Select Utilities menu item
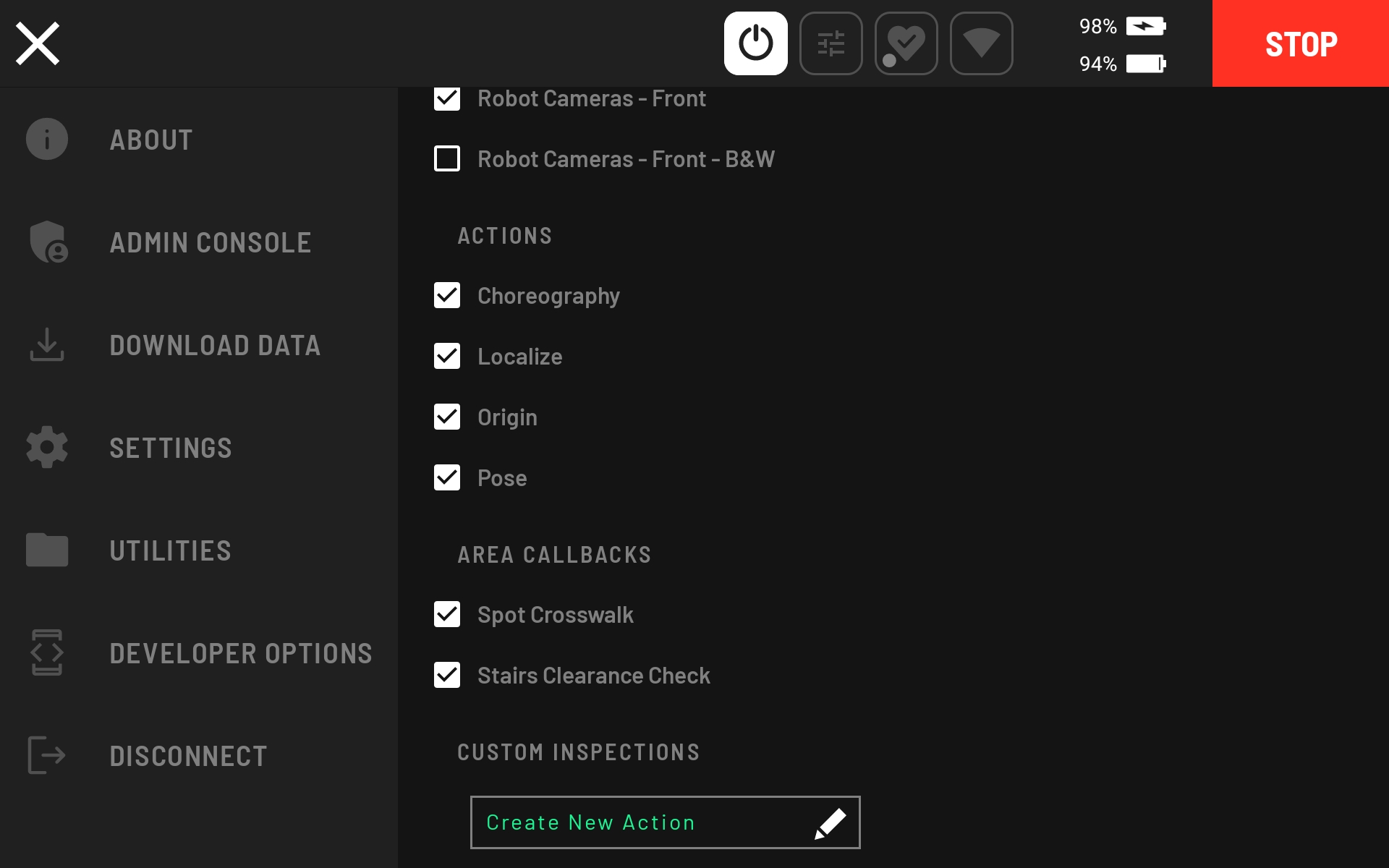 (170, 549)
